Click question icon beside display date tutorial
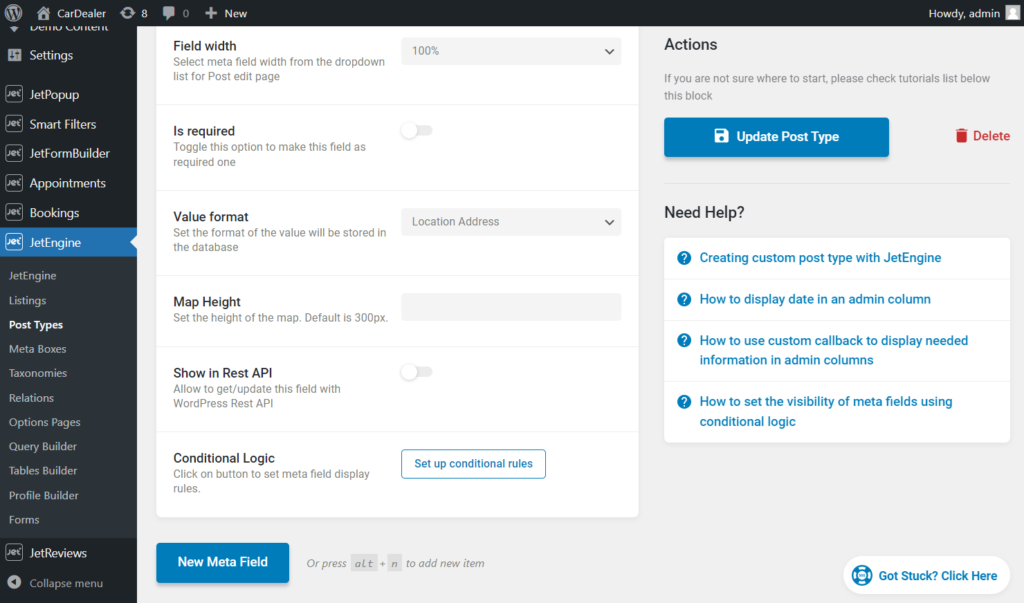Viewport: 1024px width, 603px height. [x=684, y=299]
